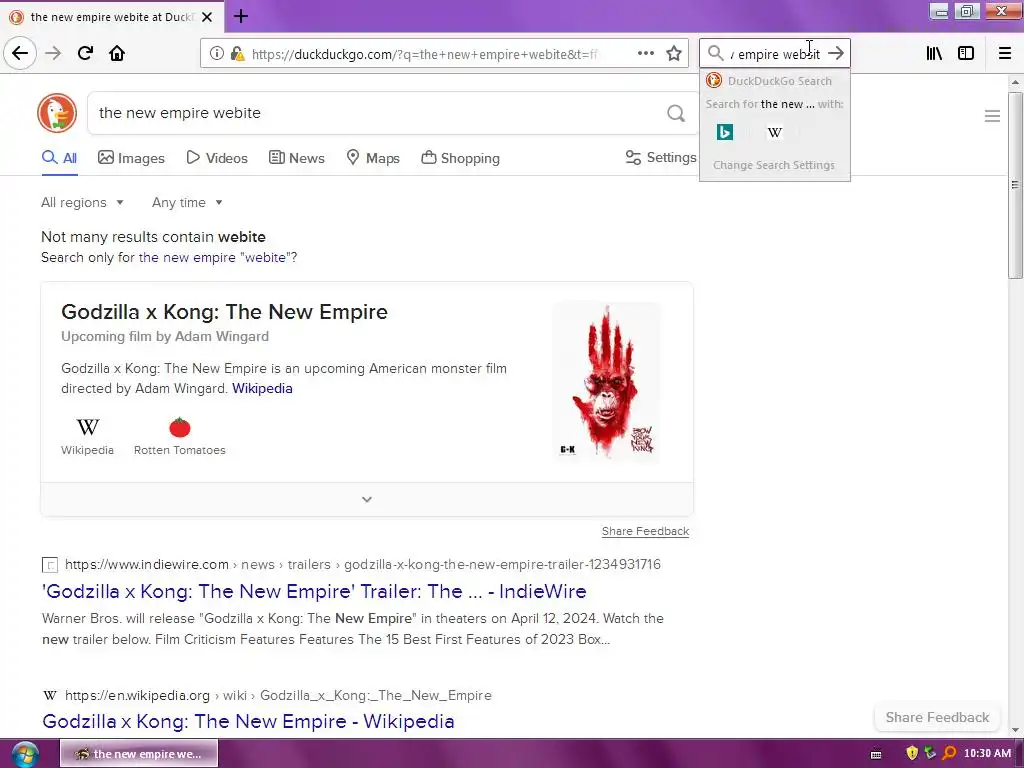Screen dimensions: 1024x768
Task: Click the indiewire.com result URL
Action: tap(362, 564)
